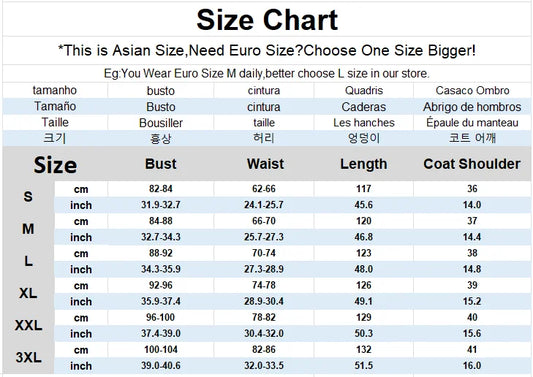Click the Euro Size M example line
Screen dimensions: 533x377
coord(267,73)
